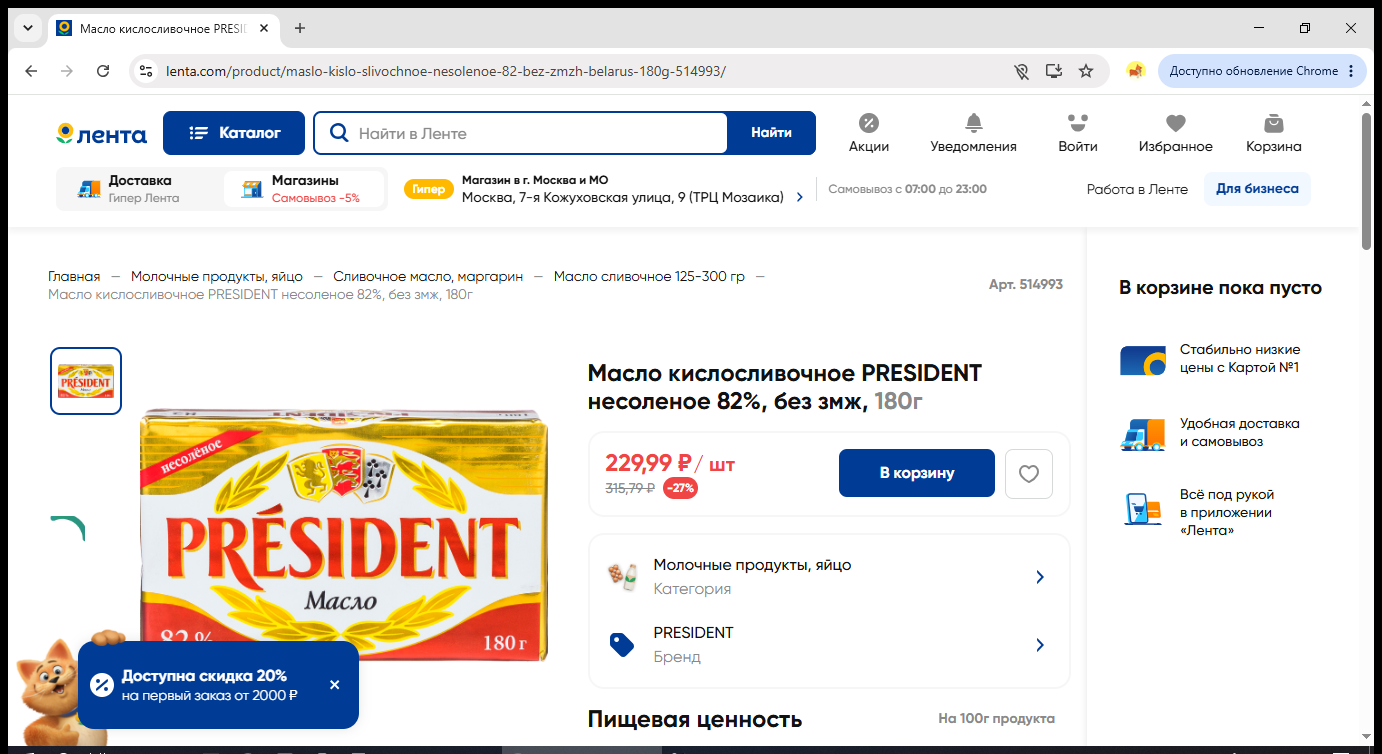
Task: Close the 20% discount popup
Action: click(334, 685)
